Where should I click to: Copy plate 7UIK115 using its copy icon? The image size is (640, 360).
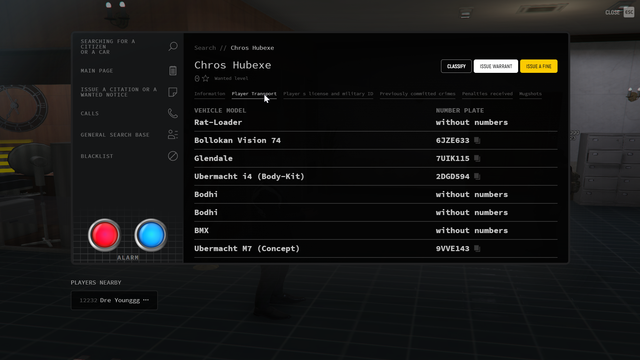(477, 158)
